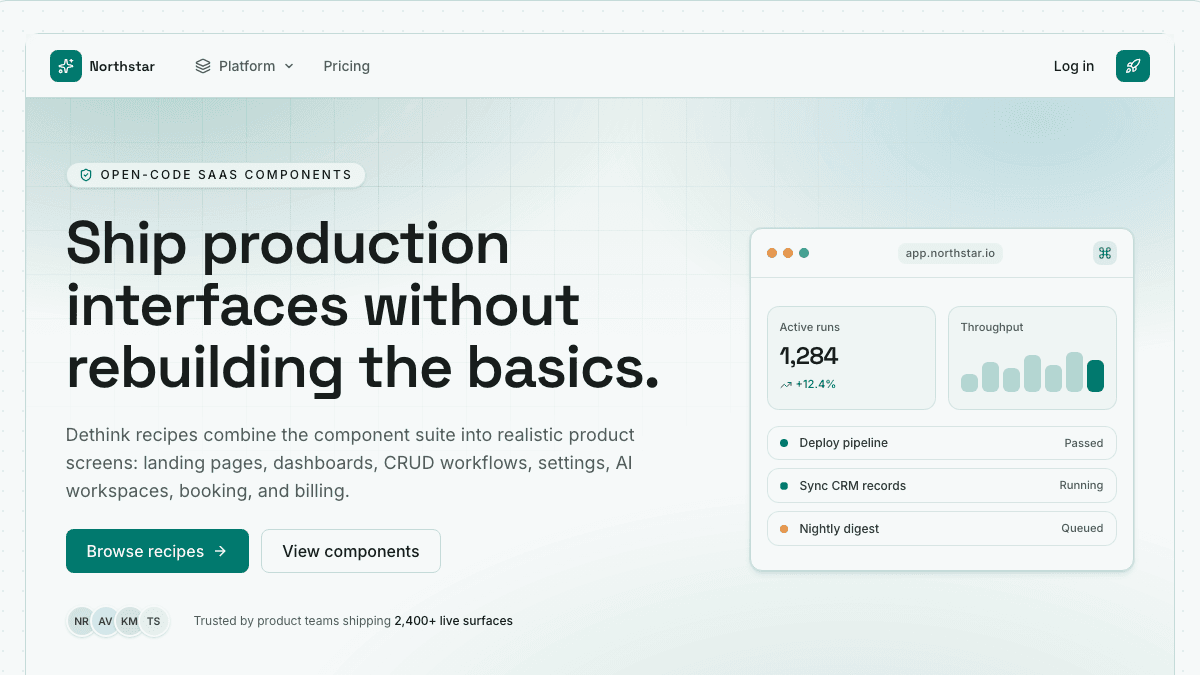Click the rocket icon button in navbar
Screen dimensions: 1200x675
[1133, 66]
